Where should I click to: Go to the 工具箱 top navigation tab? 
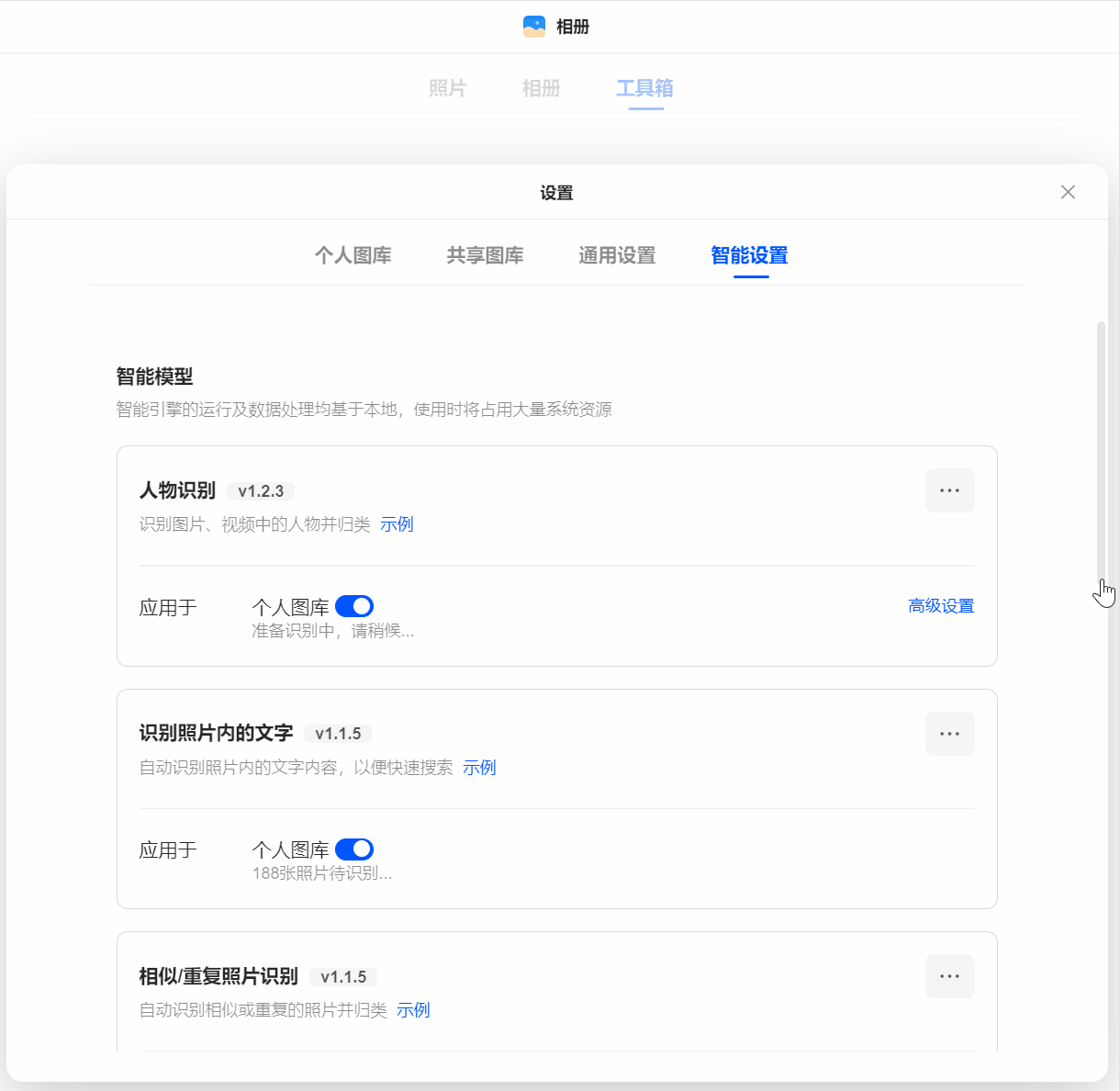pyautogui.click(x=645, y=88)
